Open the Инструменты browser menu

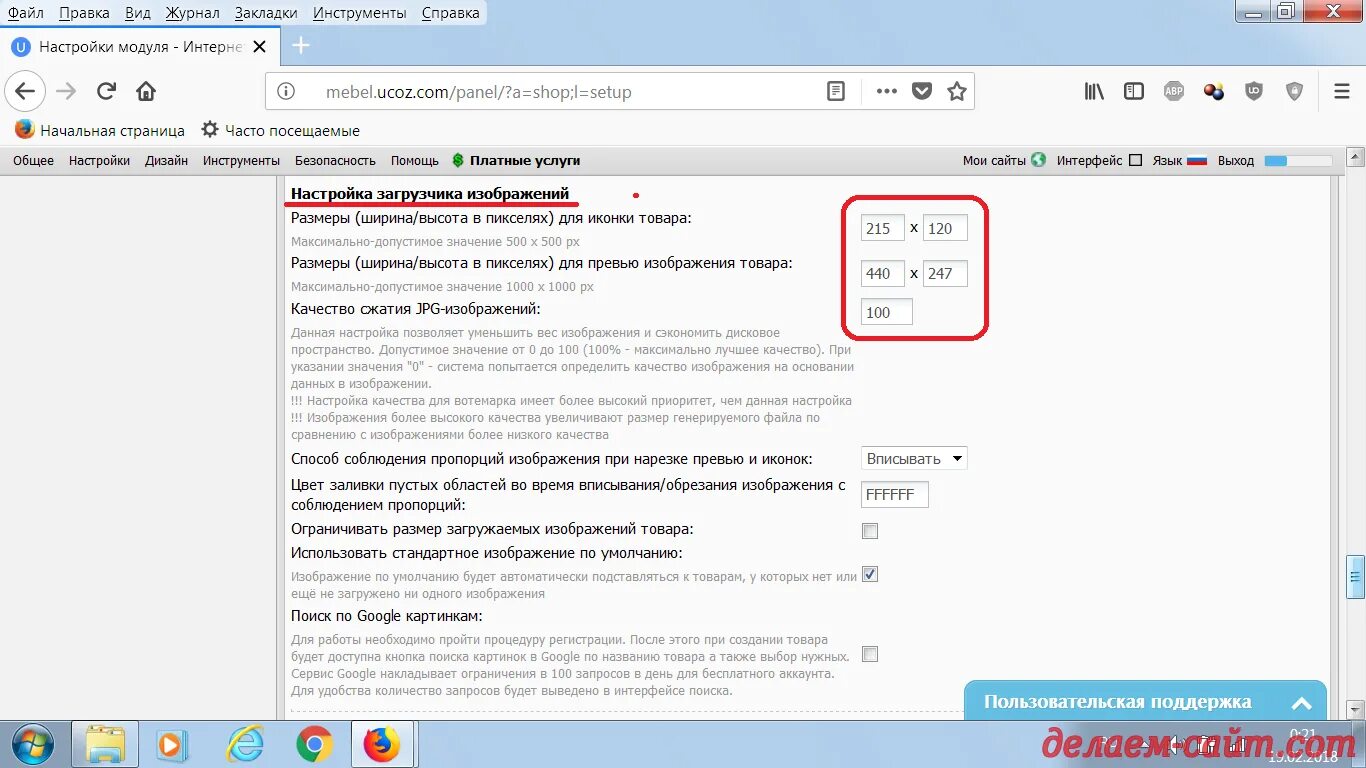[x=360, y=13]
